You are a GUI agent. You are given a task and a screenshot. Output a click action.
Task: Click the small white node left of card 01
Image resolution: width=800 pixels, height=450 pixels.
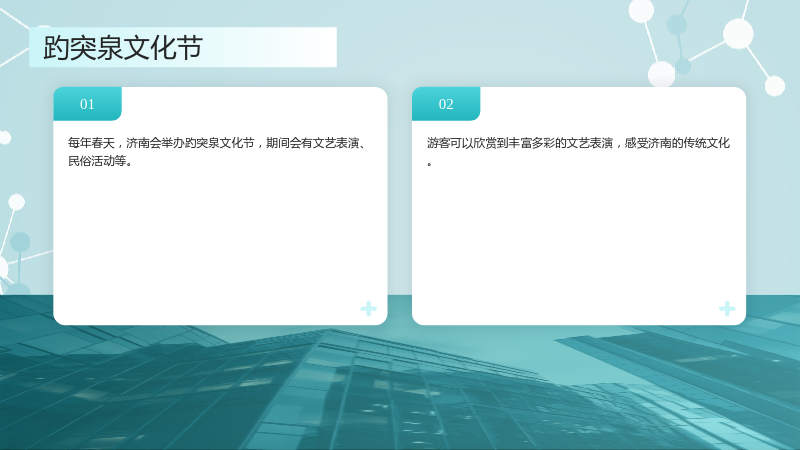click(x=5, y=138)
